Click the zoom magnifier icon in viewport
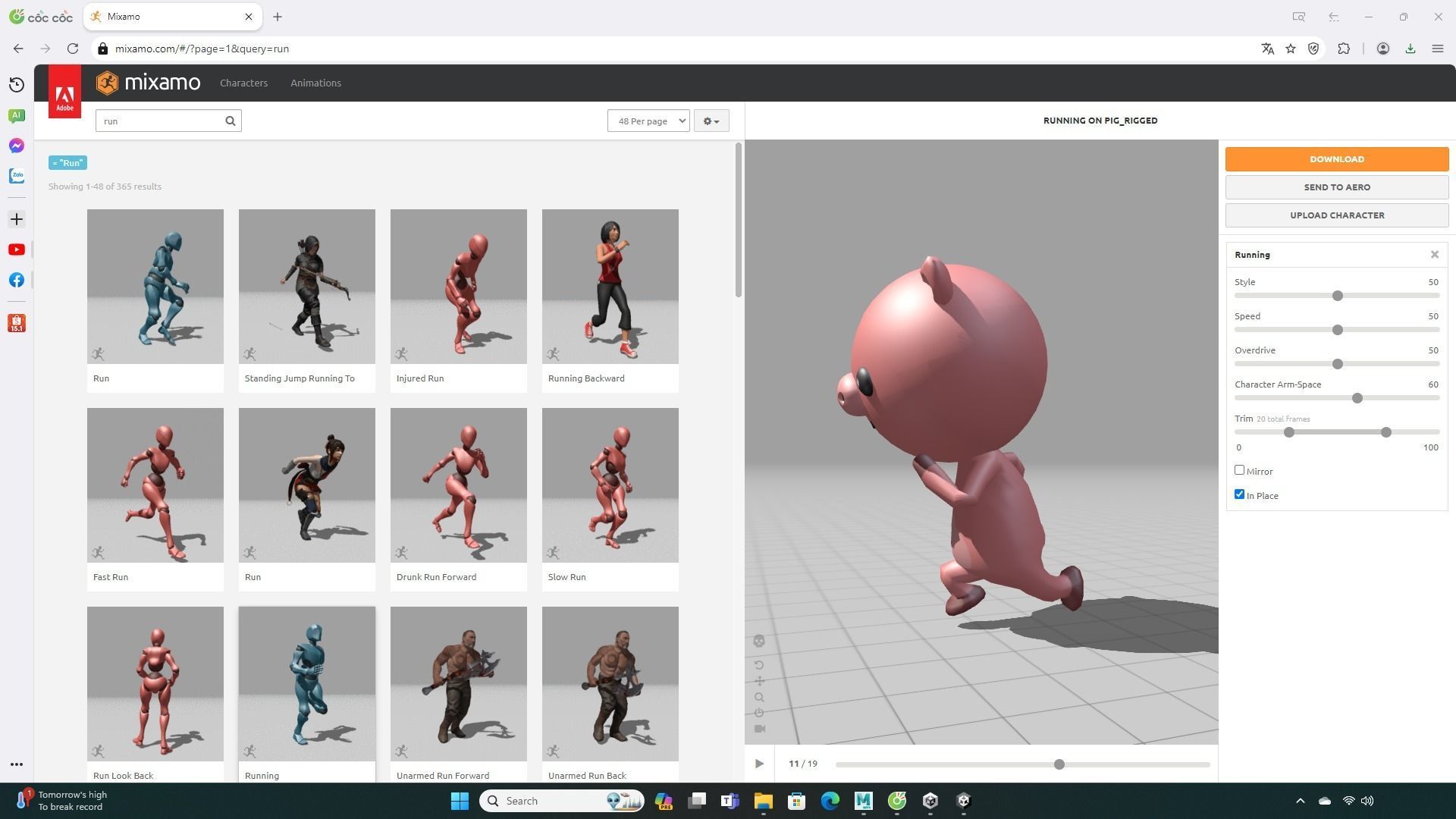The height and width of the screenshot is (819, 1456). coord(759,697)
